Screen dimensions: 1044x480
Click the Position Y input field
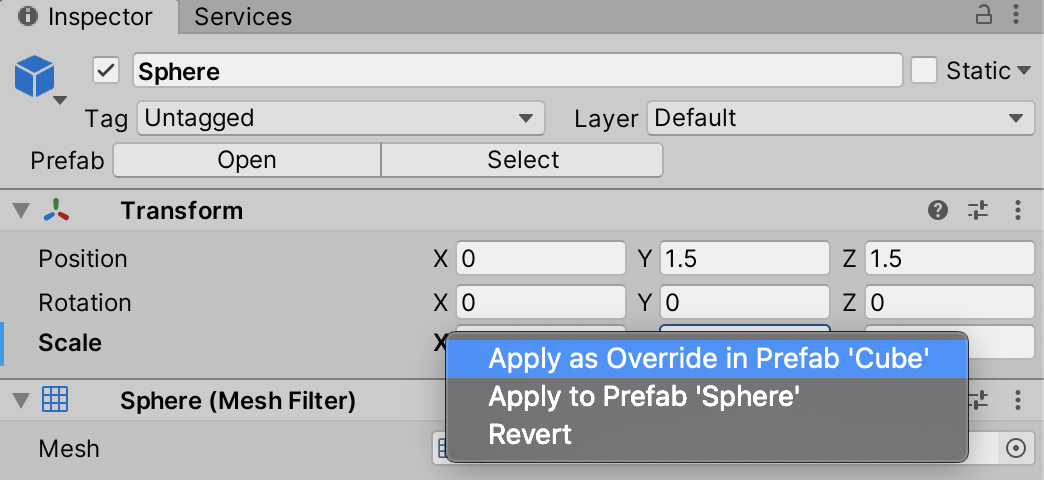(x=743, y=259)
